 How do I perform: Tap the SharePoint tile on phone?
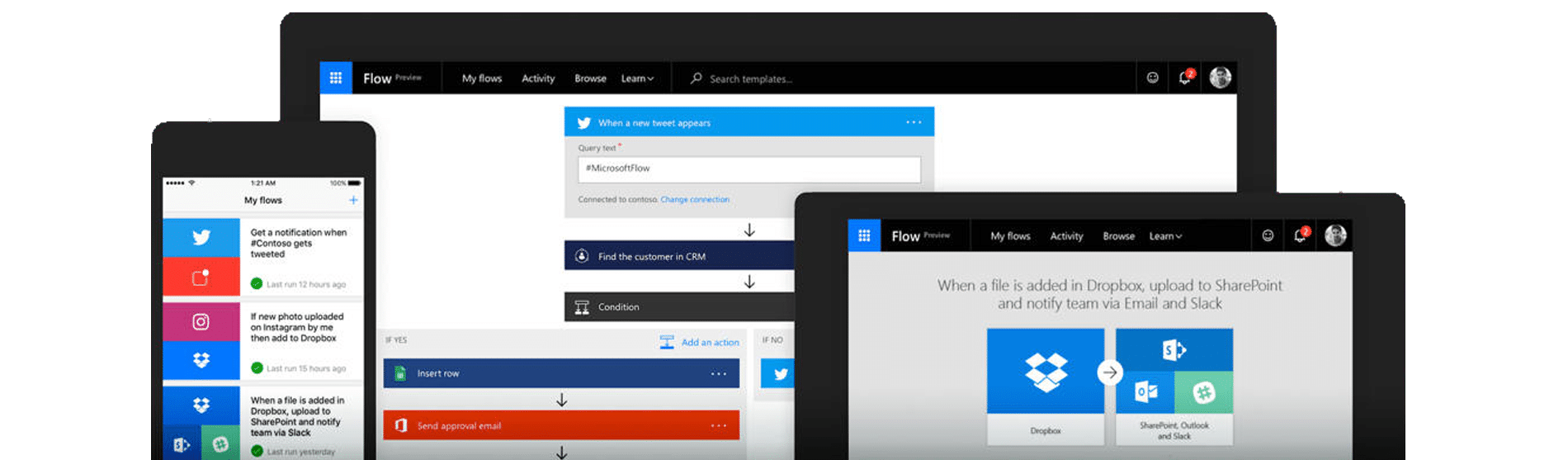(x=182, y=444)
